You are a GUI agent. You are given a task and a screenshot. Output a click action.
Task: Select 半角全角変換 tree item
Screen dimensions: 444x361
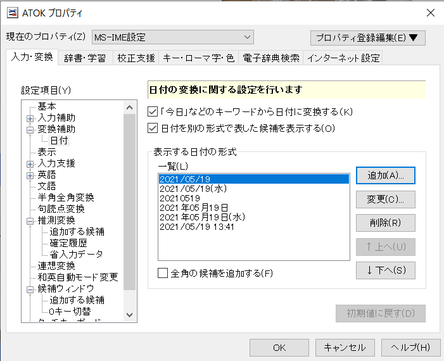pyautogui.click(x=66, y=197)
